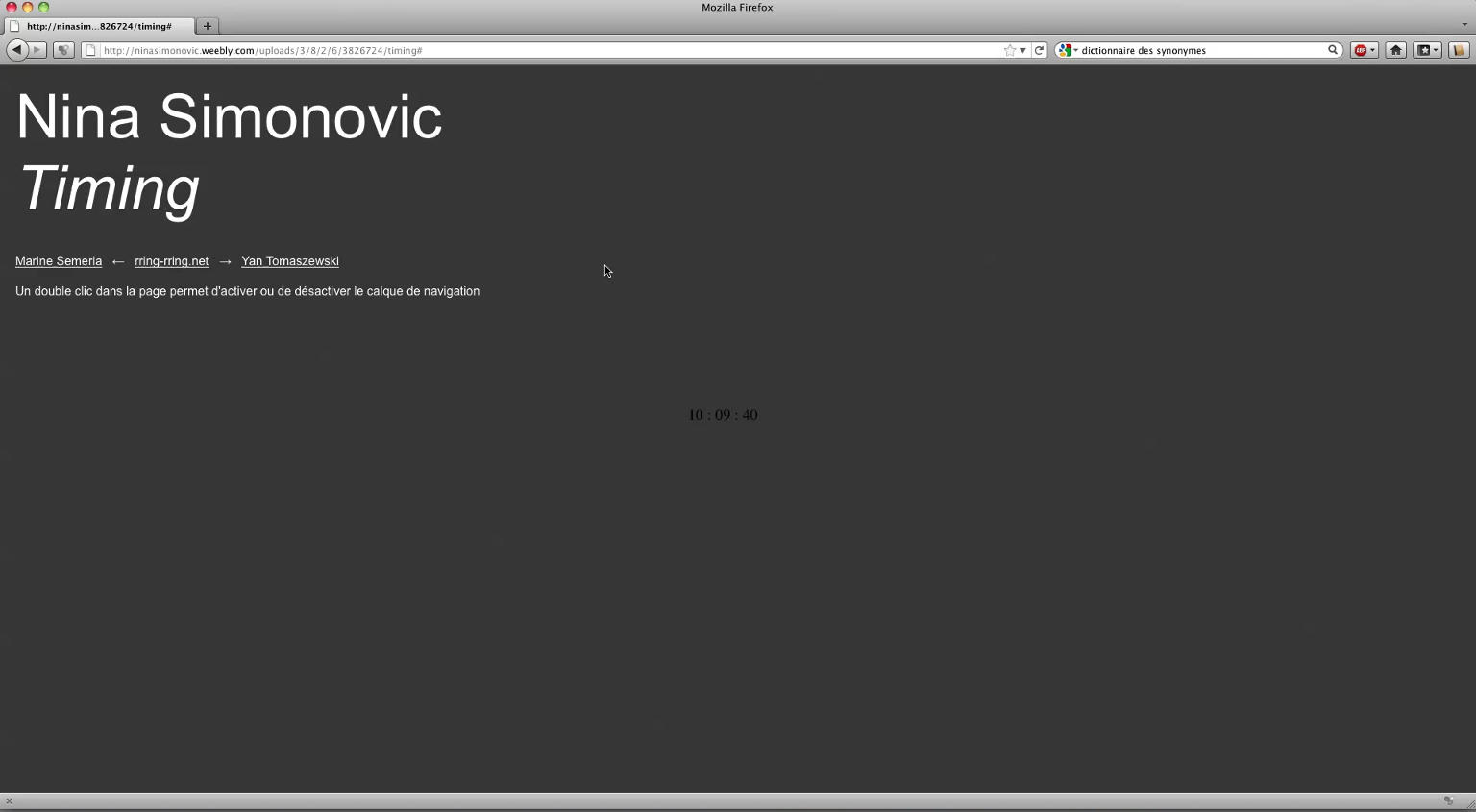1476x812 pixels.
Task: Click the Adblock Plus ABP icon
Action: tap(1360, 50)
